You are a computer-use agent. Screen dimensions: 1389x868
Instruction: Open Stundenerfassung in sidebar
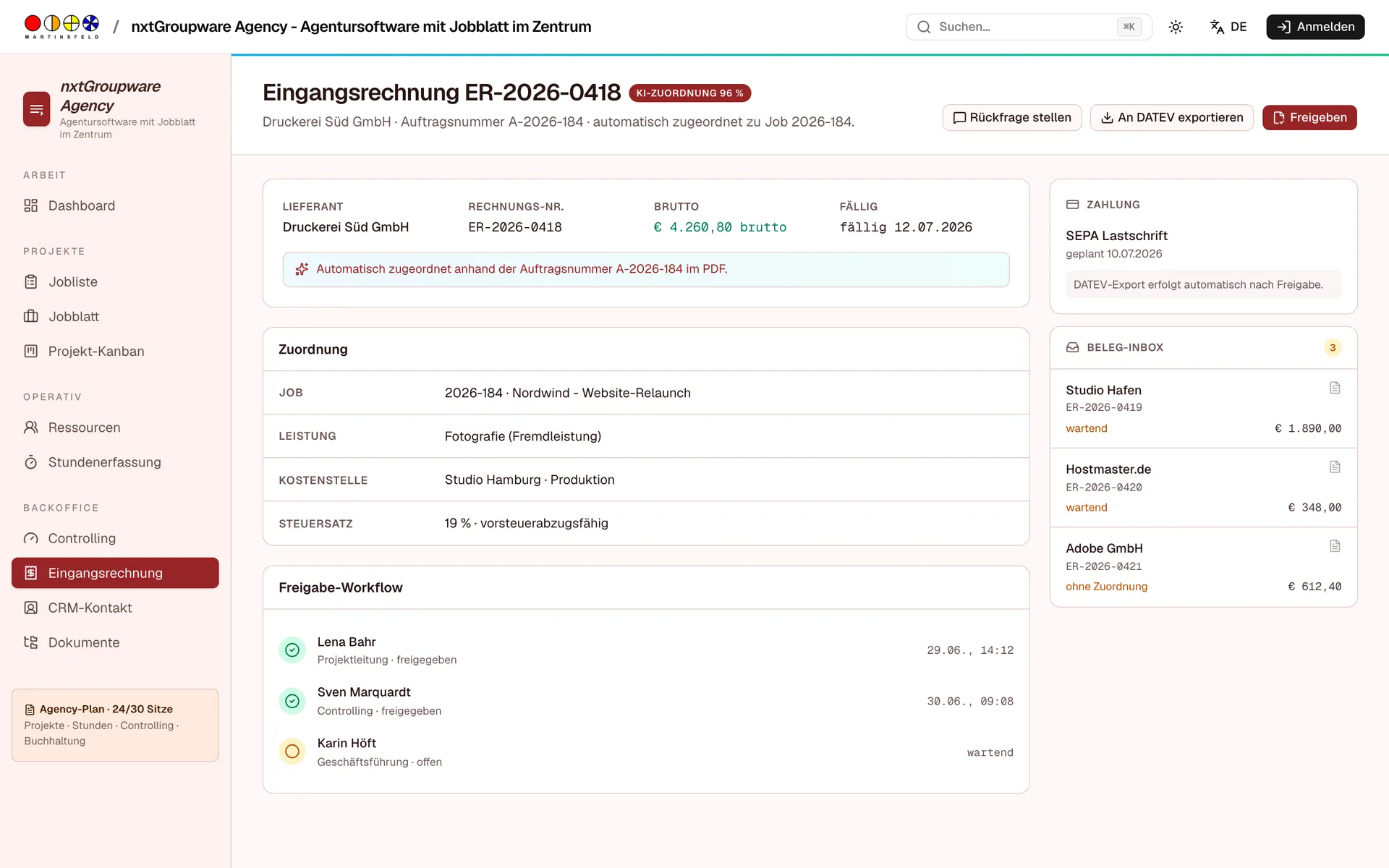coord(115,462)
